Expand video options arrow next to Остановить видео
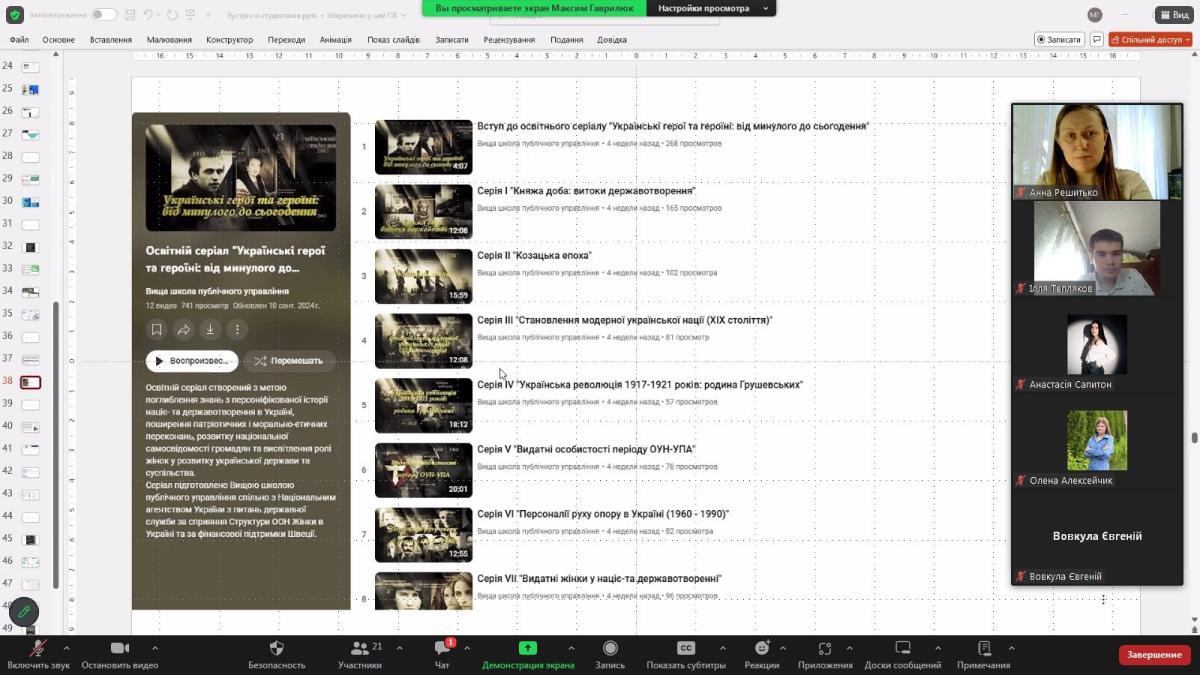 154,648
